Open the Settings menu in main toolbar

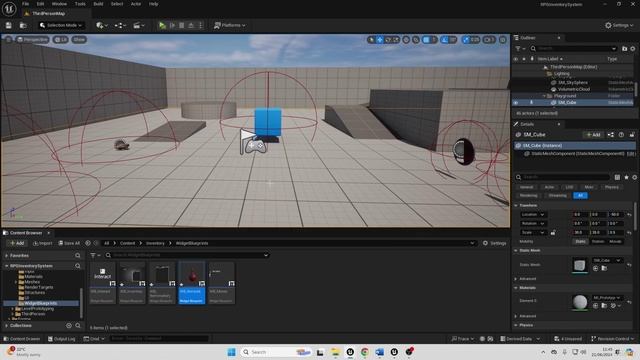pos(619,25)
